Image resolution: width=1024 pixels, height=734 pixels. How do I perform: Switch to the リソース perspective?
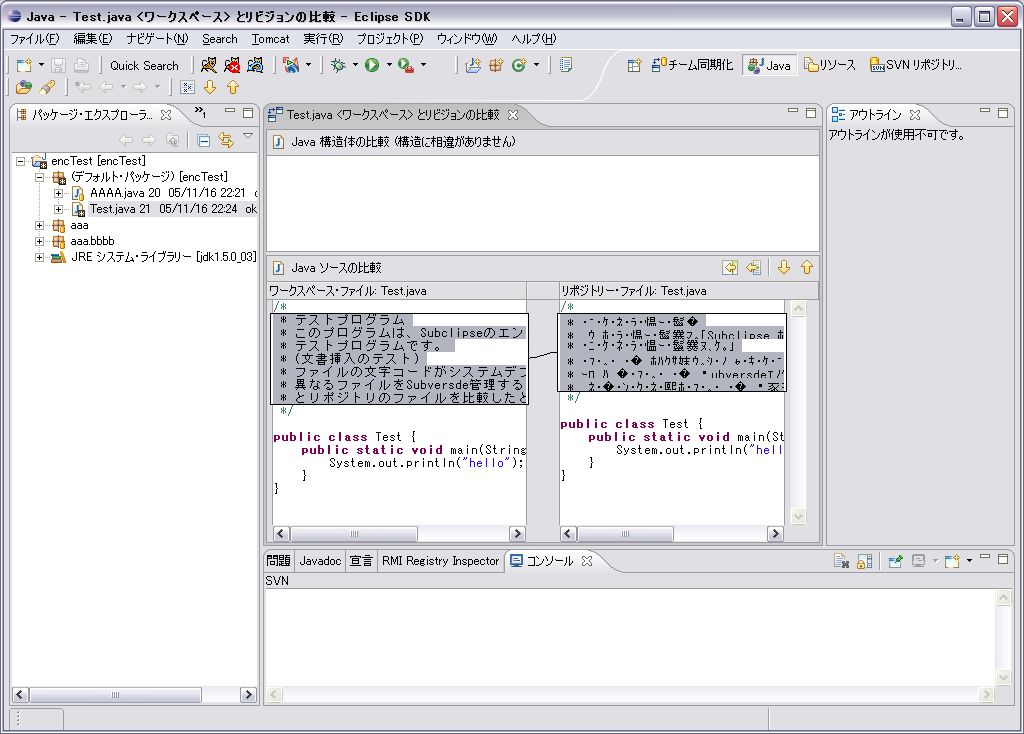coord(830,65)
